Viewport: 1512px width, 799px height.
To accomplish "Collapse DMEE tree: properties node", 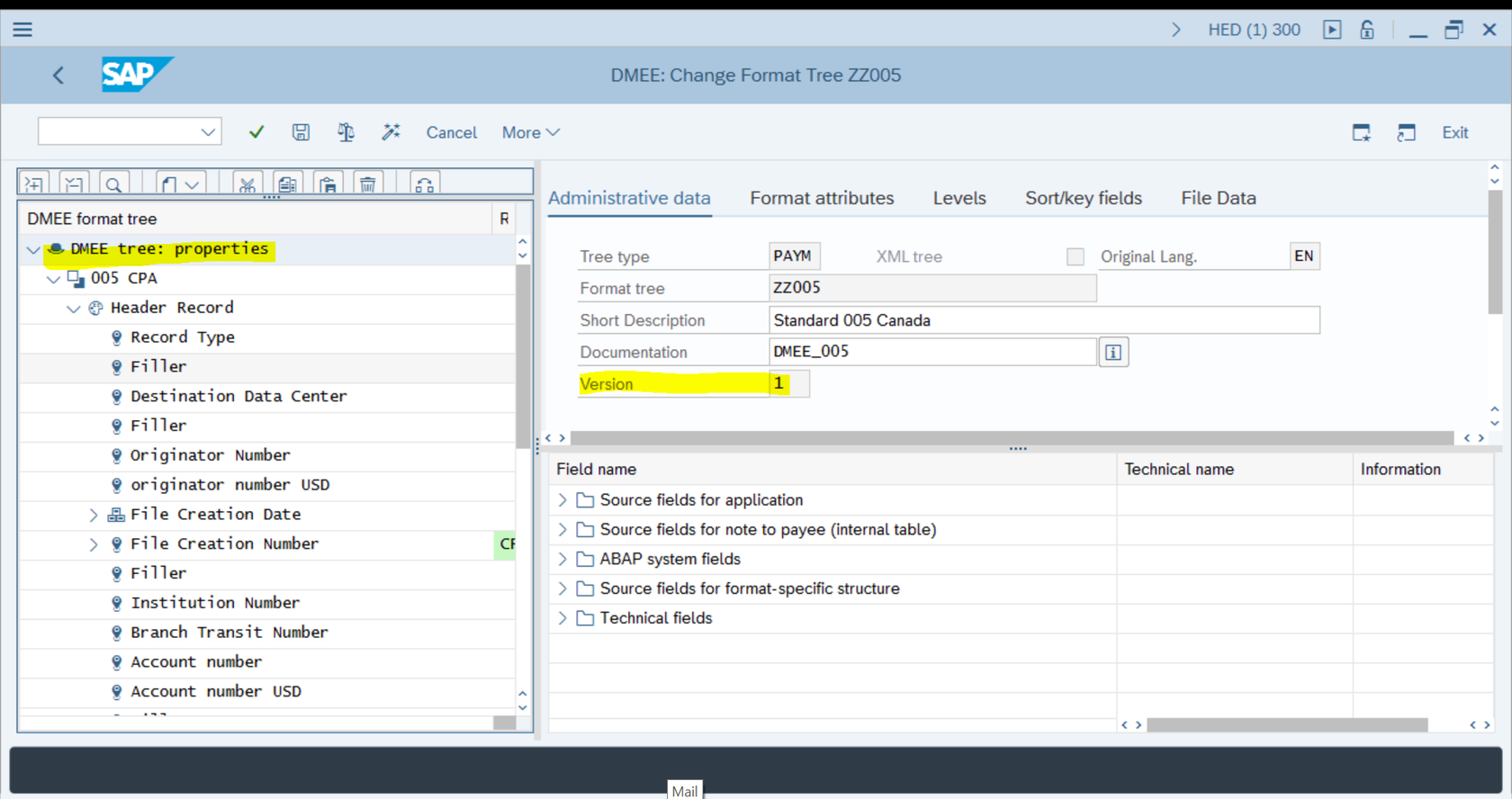I will coord(34,249).
